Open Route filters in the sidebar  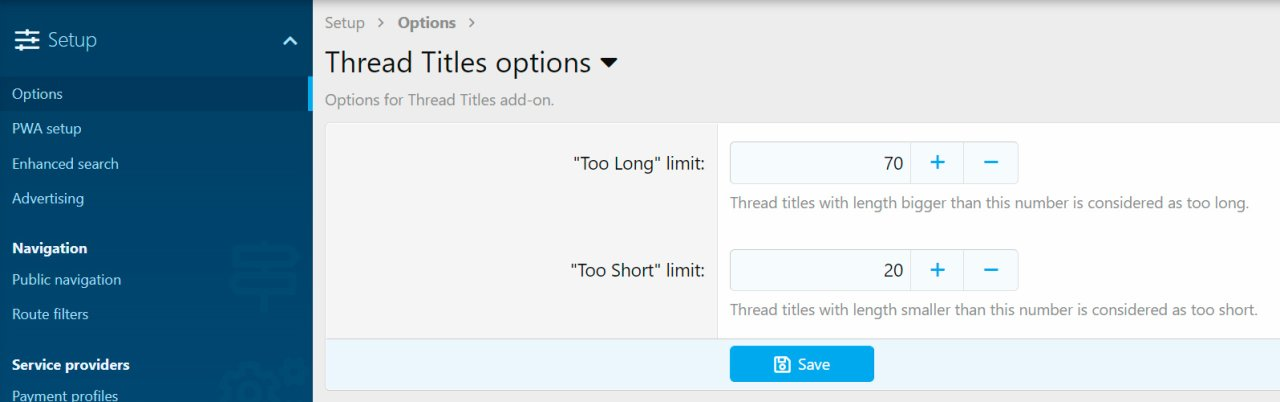50,314
